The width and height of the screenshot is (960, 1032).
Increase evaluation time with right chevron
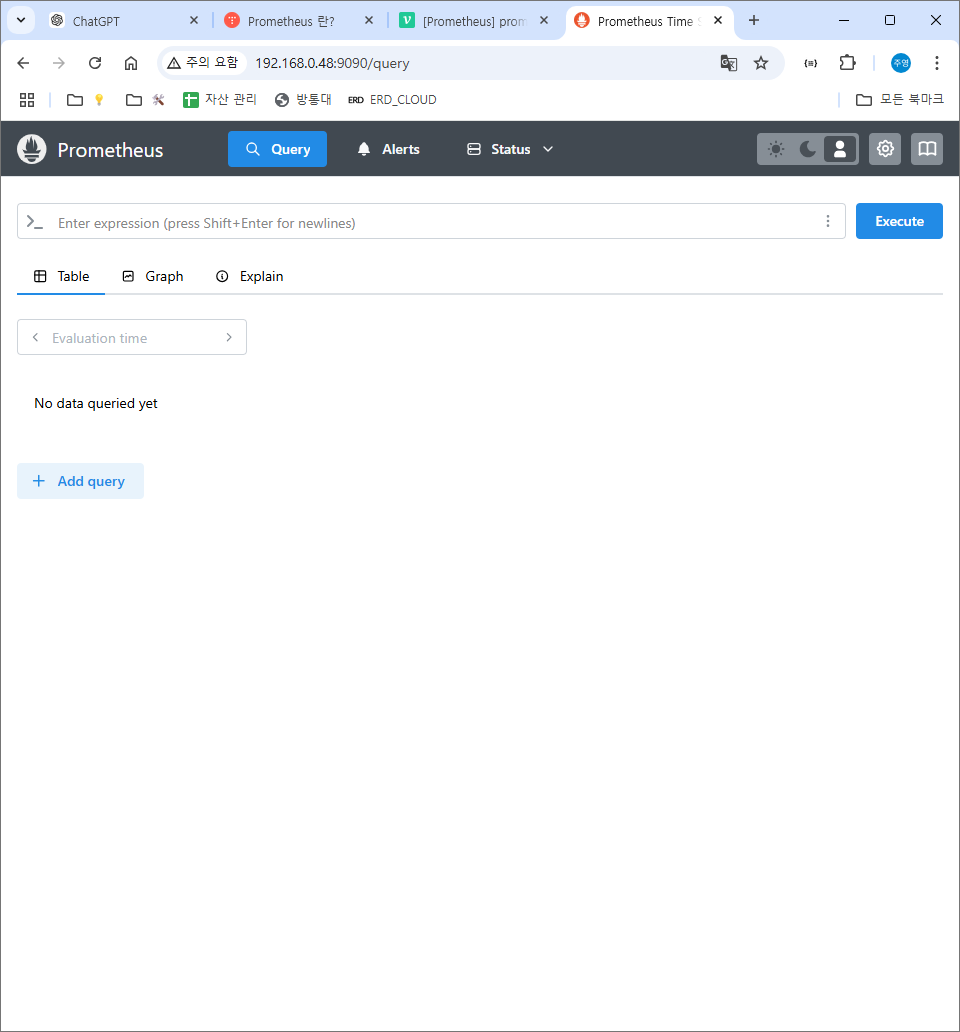tap(229, 337)
